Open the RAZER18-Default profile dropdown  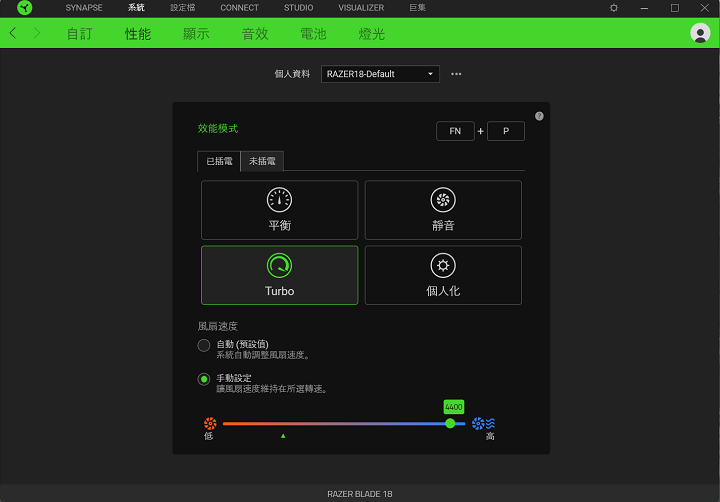380,74
